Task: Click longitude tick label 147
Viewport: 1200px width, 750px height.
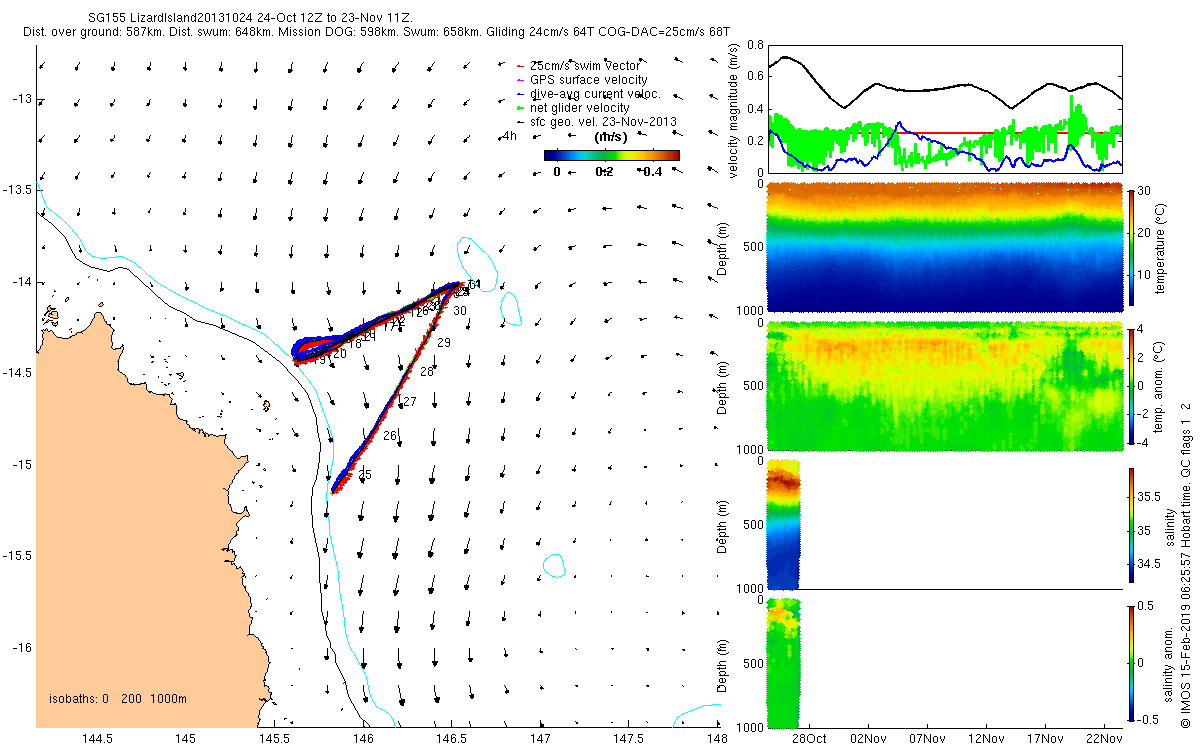Action: pyautogui.click(x=541, y=740)
